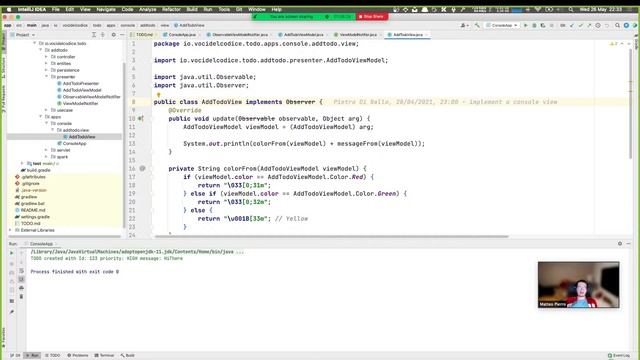Viewport: 640px width, 360px height.
Task: Expand the entities folder
Action: tap(47, 63)
